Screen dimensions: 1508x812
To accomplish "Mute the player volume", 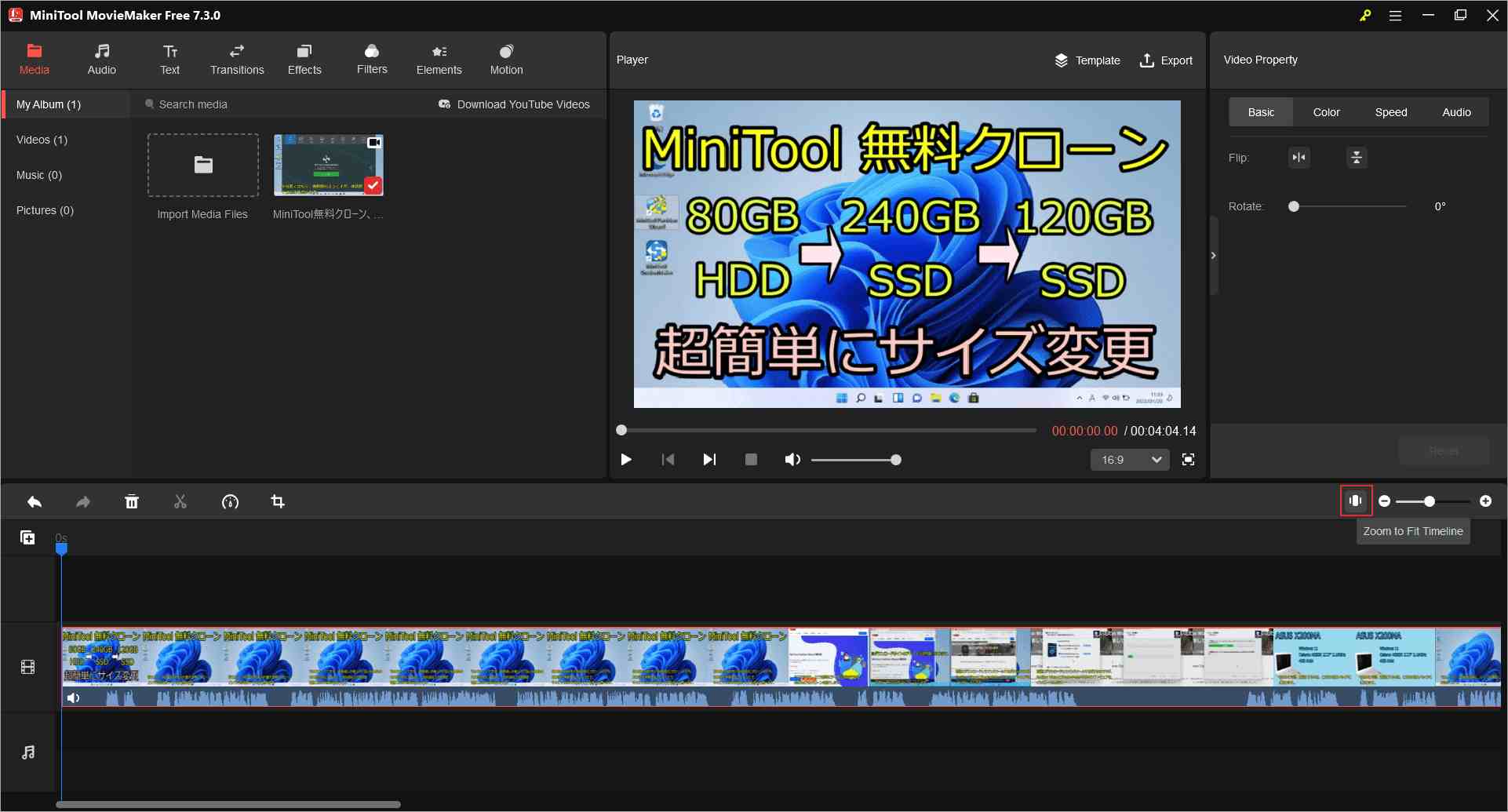I will 792,460.
